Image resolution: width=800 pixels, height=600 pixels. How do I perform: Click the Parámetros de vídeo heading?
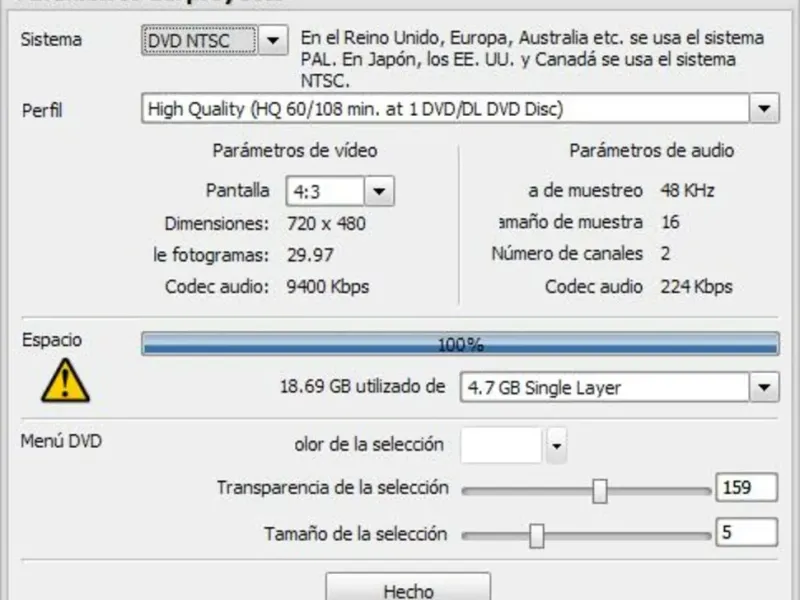(295, 151)
